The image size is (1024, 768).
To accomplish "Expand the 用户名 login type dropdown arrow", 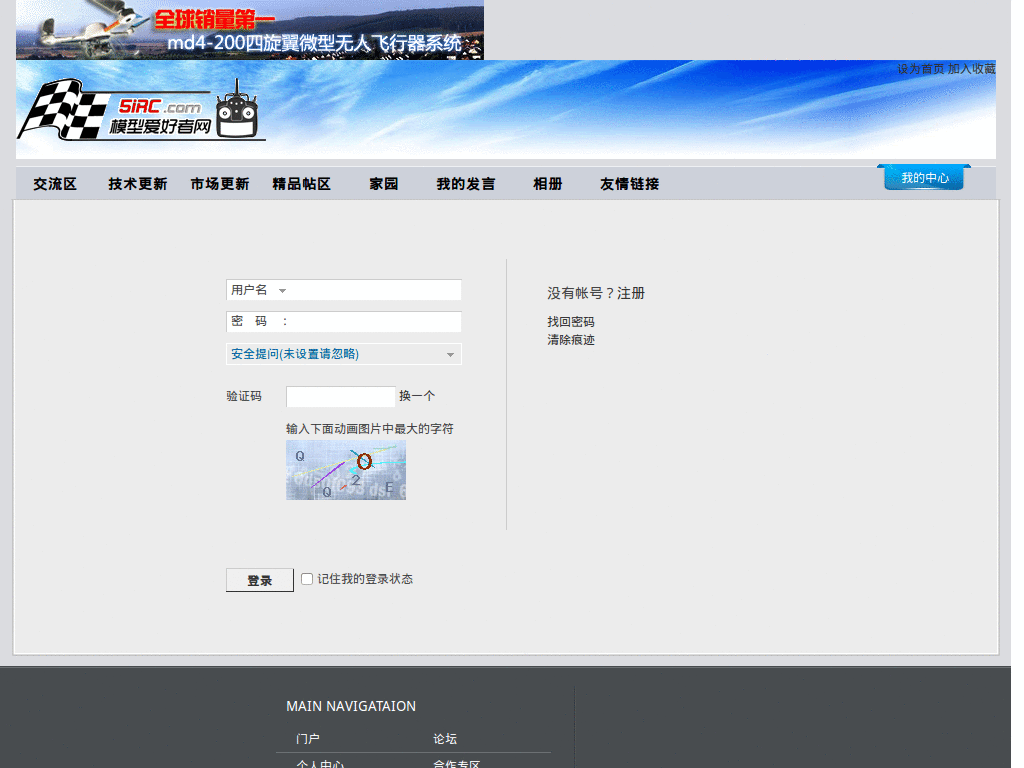I will [x=283, y=291].
